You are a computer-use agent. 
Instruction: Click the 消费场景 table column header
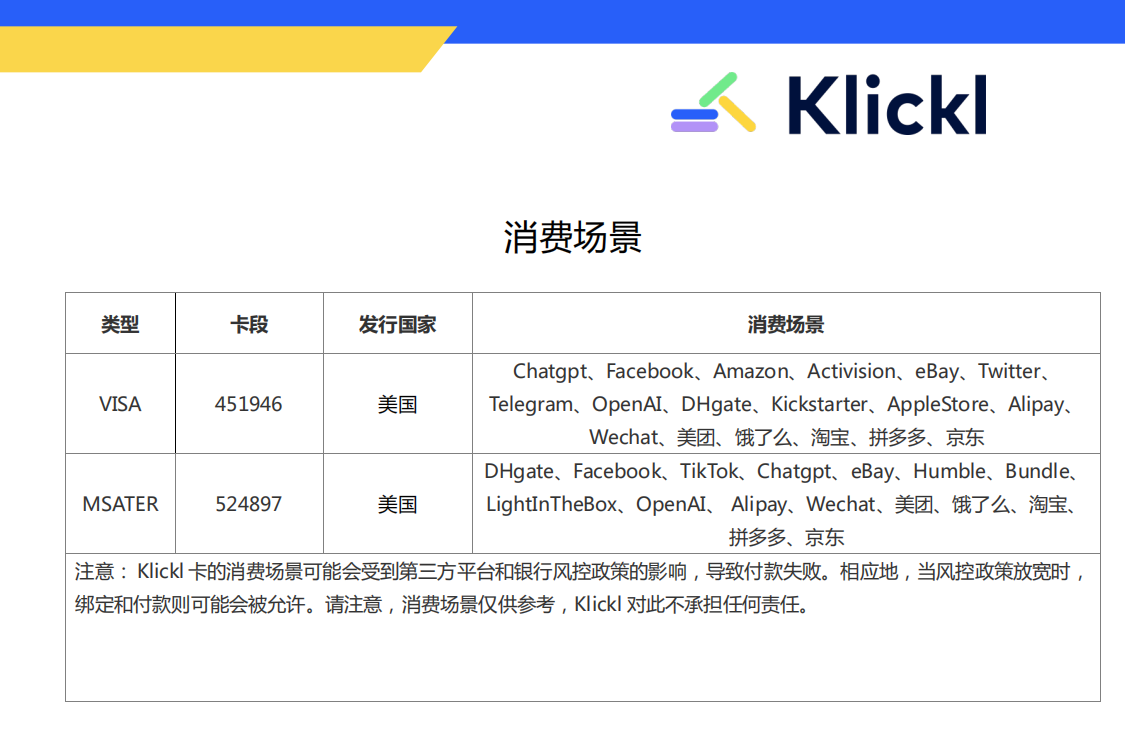(786, 324)
